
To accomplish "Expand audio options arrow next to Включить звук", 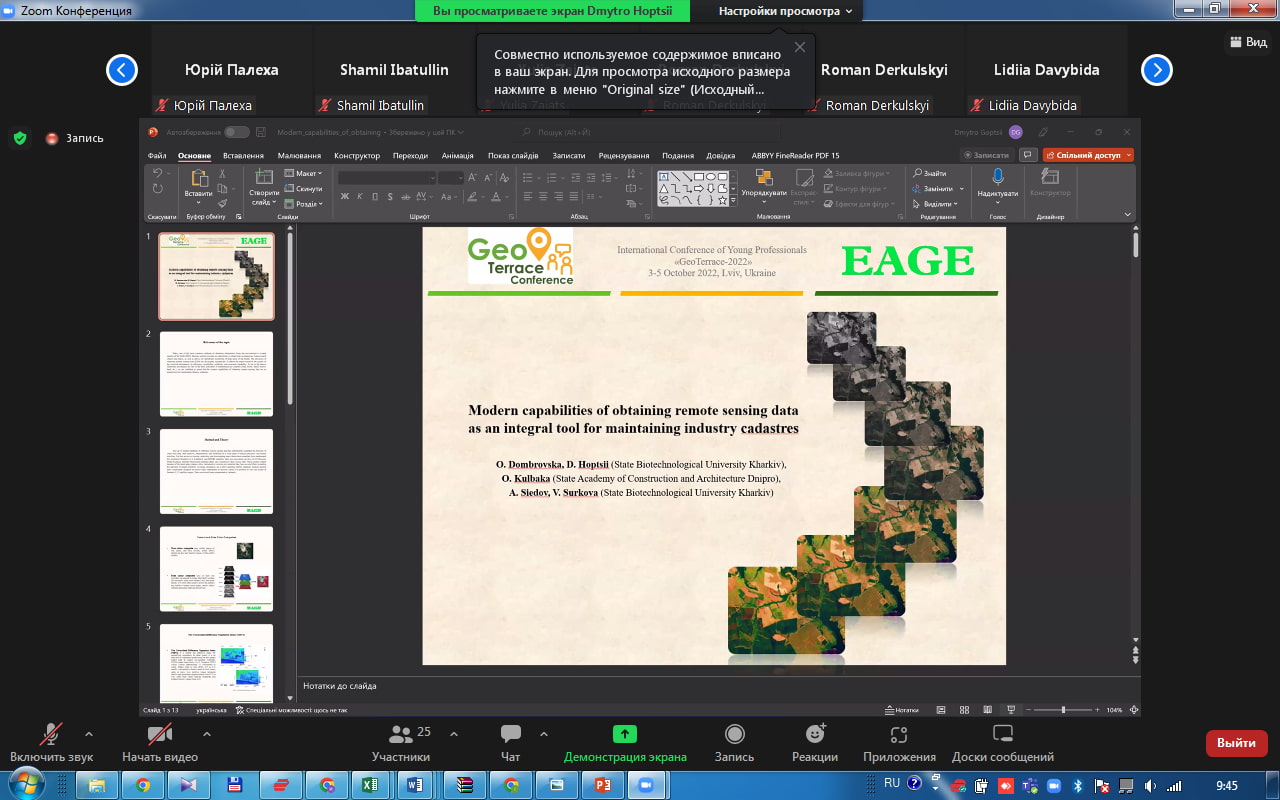I will (89, 734).
